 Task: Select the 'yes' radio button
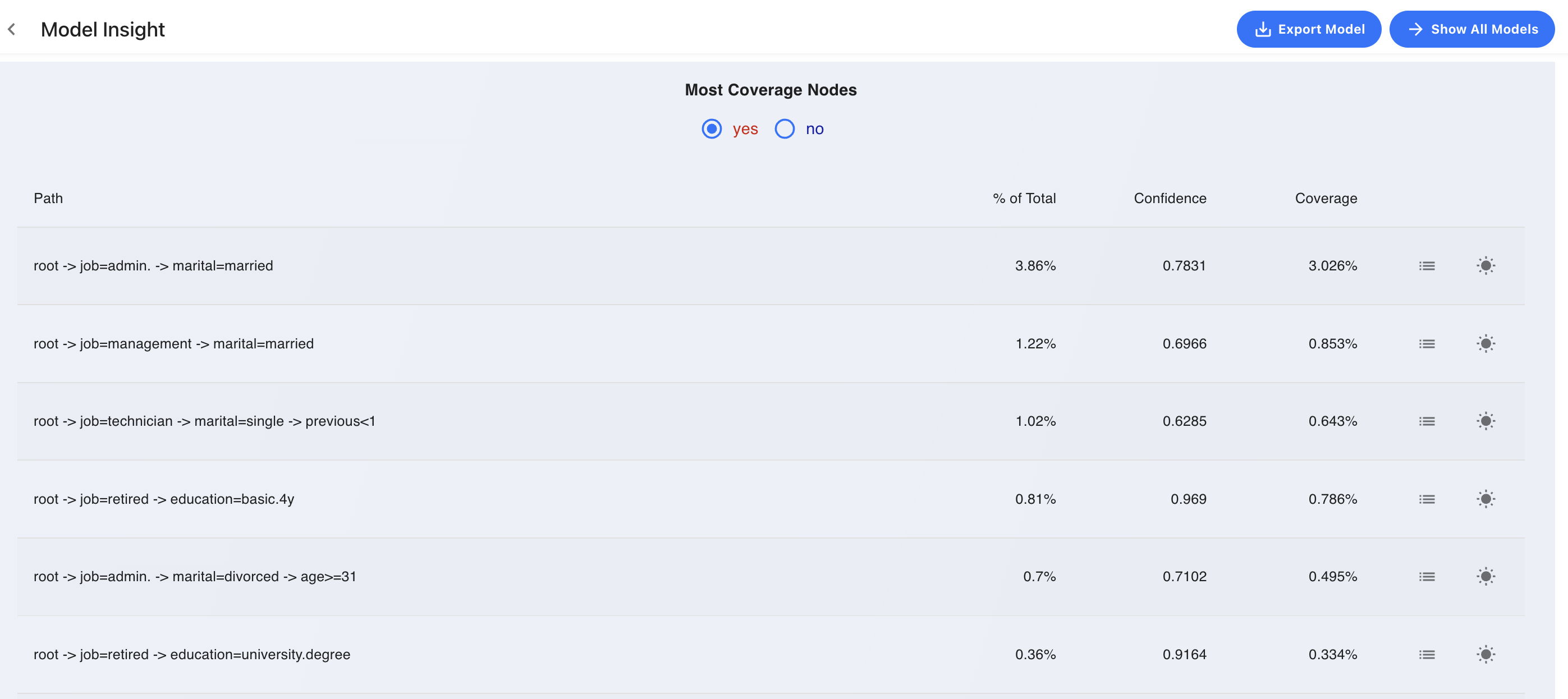[x=712, y=129]
